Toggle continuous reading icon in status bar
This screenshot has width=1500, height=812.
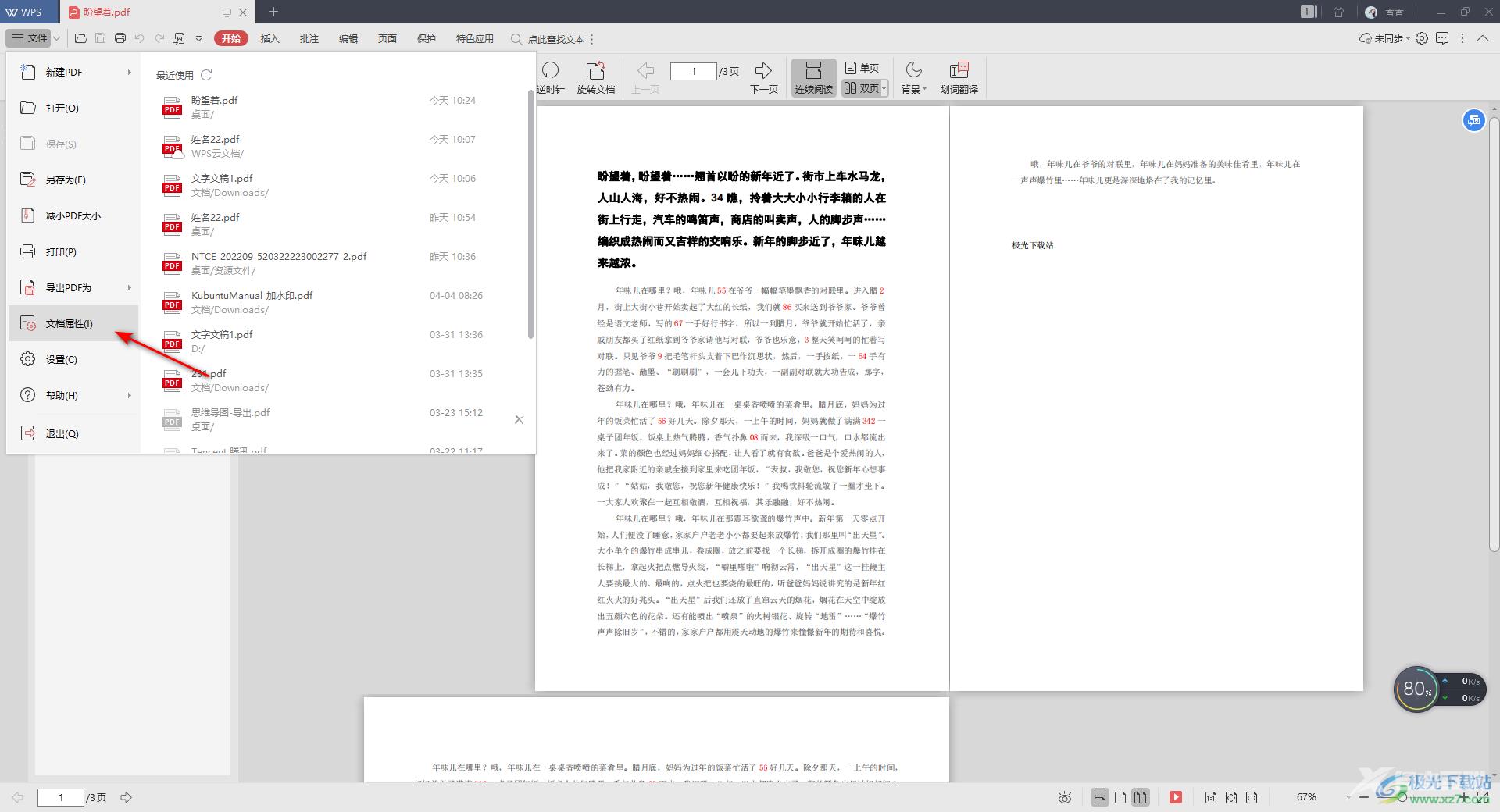pos(1099,797)
